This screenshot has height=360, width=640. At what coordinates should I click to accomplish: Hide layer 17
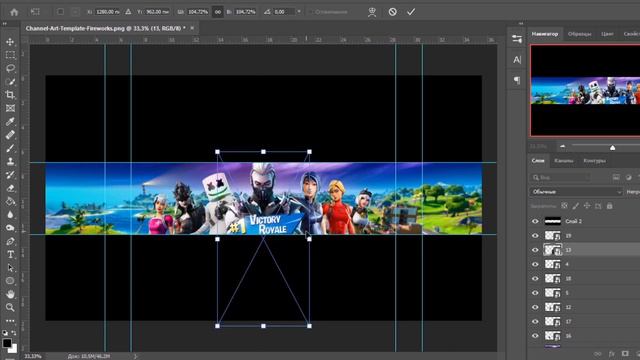click(x=535, y=322)
